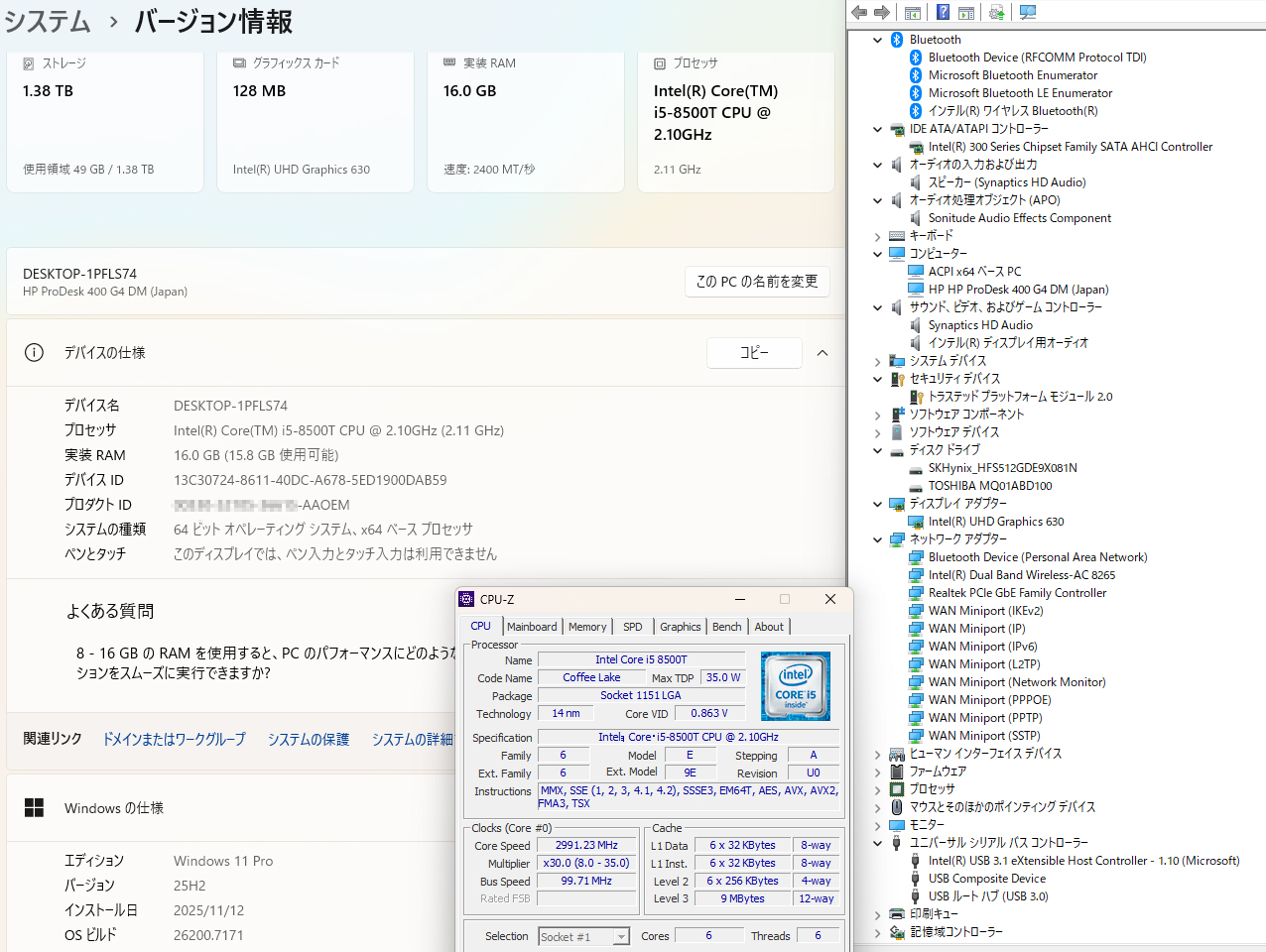Click the update driver toolbar icon
Viewport: 1266px width, 952px height.
(997, 13)
